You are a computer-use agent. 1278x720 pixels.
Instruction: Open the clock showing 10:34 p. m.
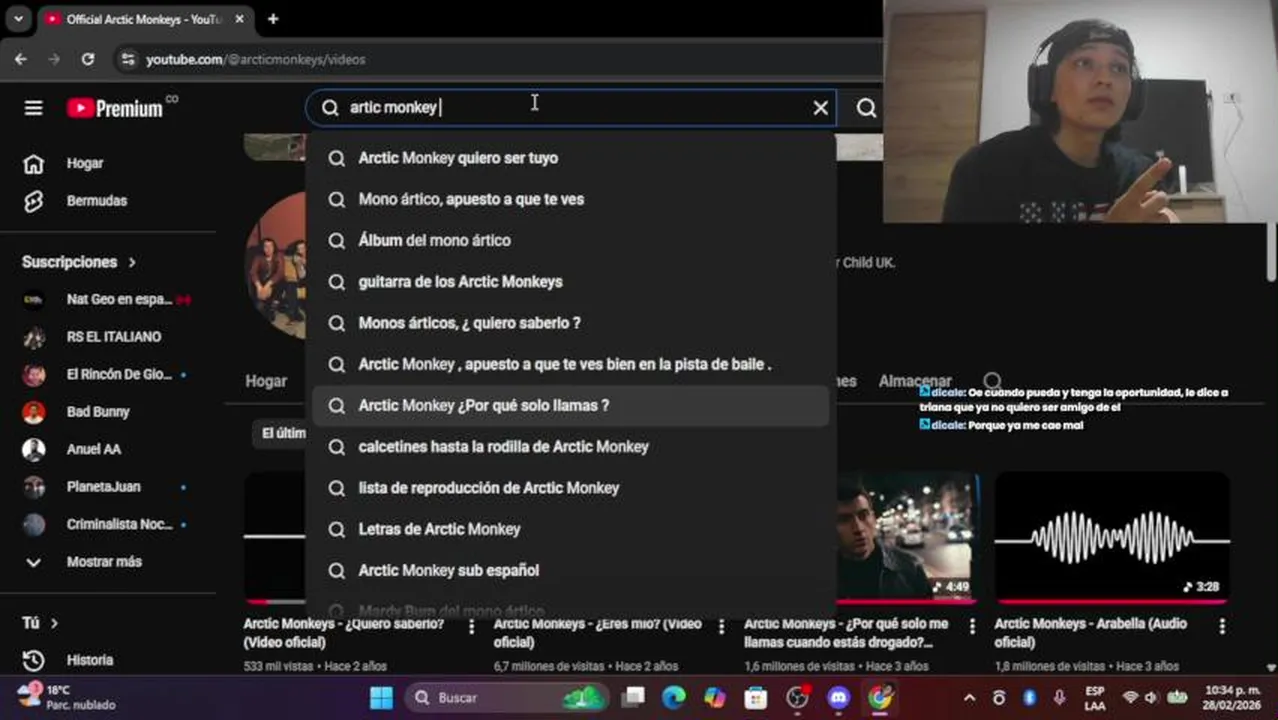[1232, 698]
